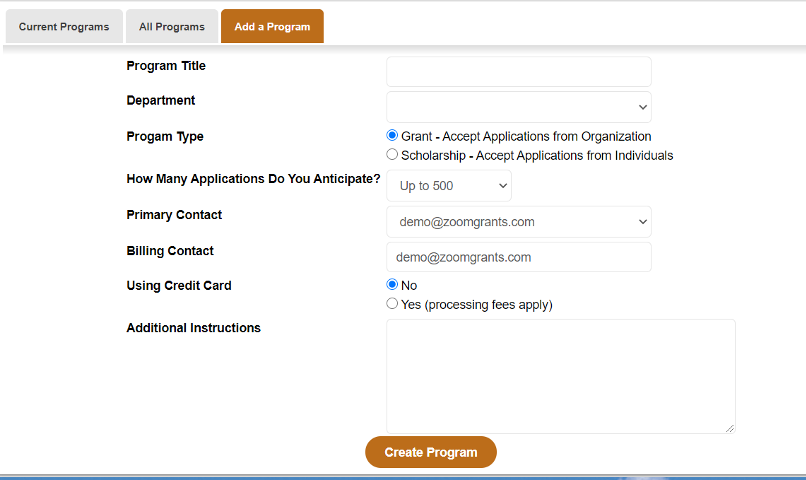Choose Yes (processing fees apply) option
This screenshot has width=806, height=480.
point(392,303)
